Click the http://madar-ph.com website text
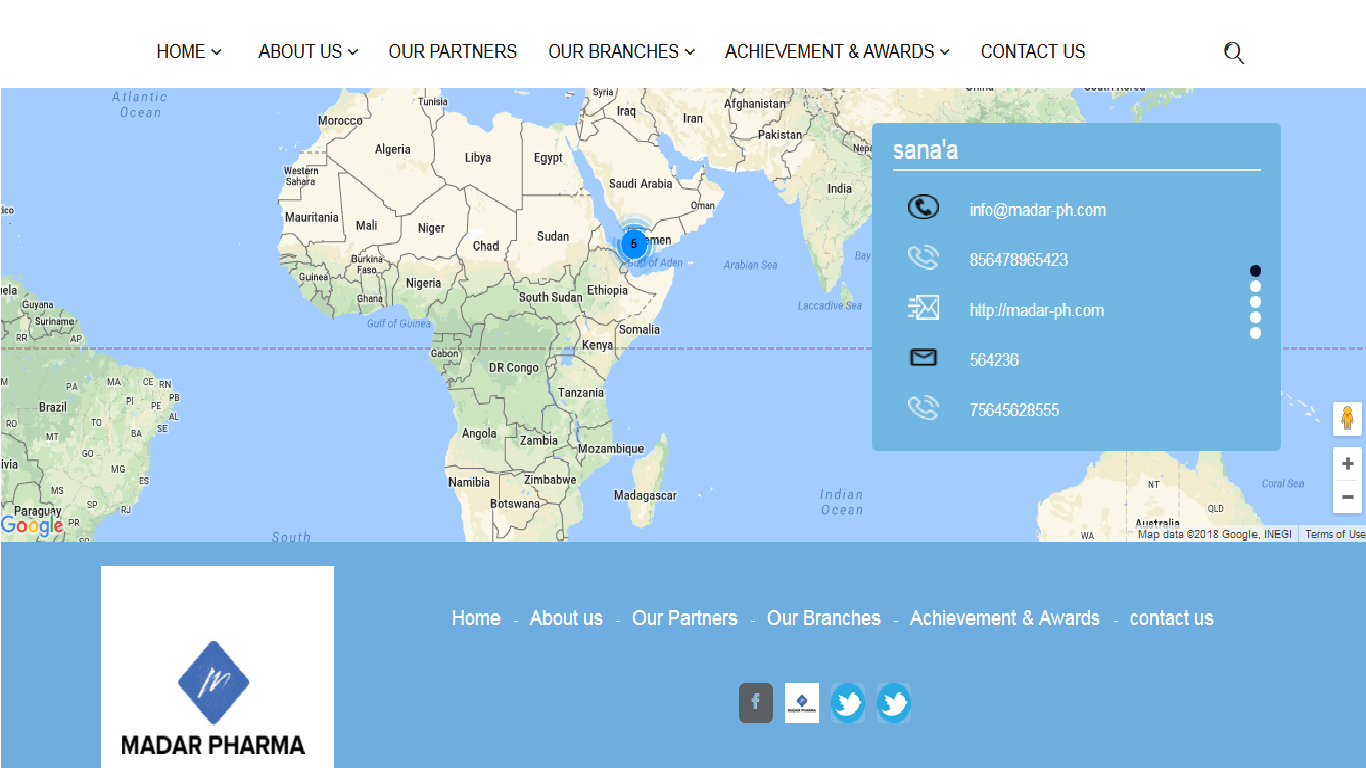Image resolution: width=1366 pixels, height=768 pixels. click(x=1037, y=310)
